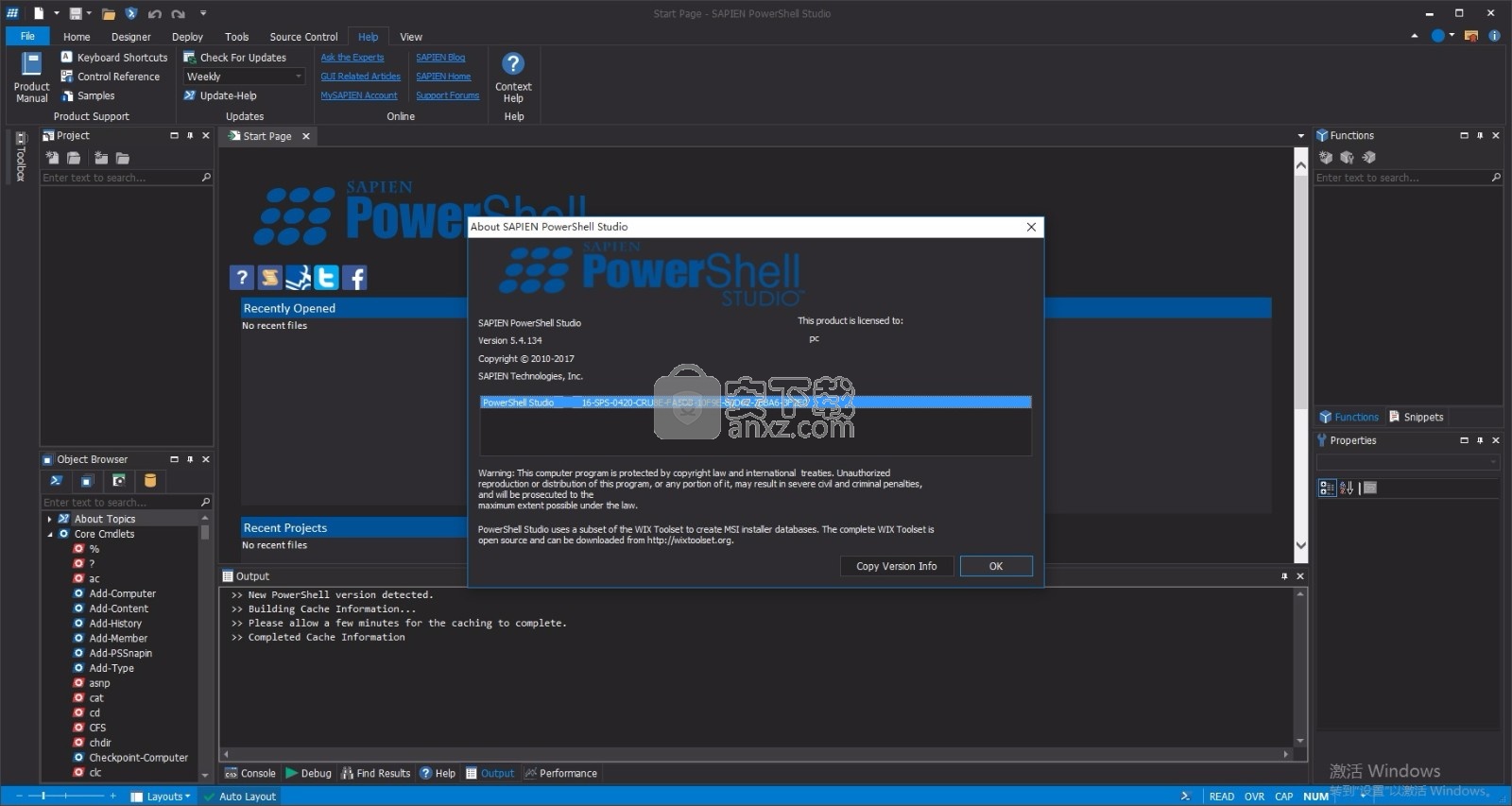Toggle auto-hide pin on Output panel

(x=1284, y=576)
